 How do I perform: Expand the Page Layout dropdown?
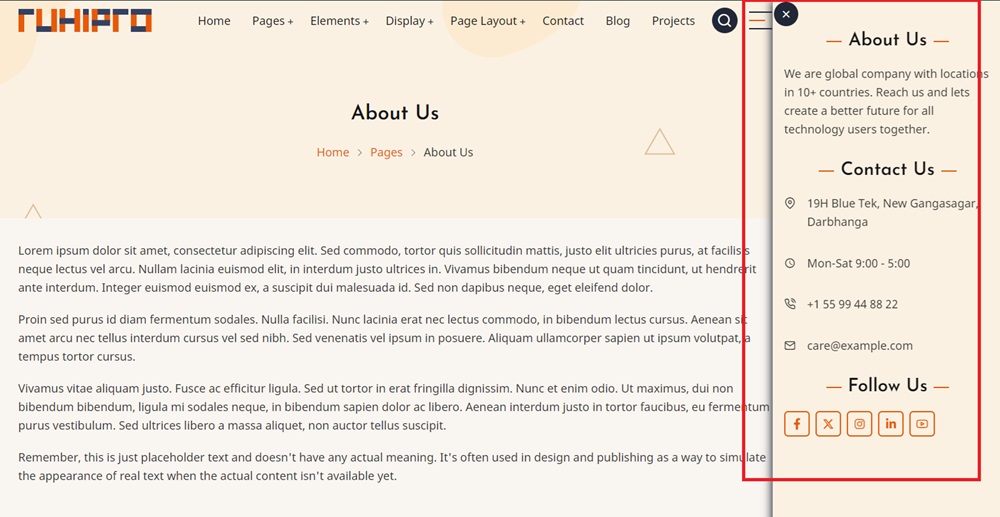[487, 21]
